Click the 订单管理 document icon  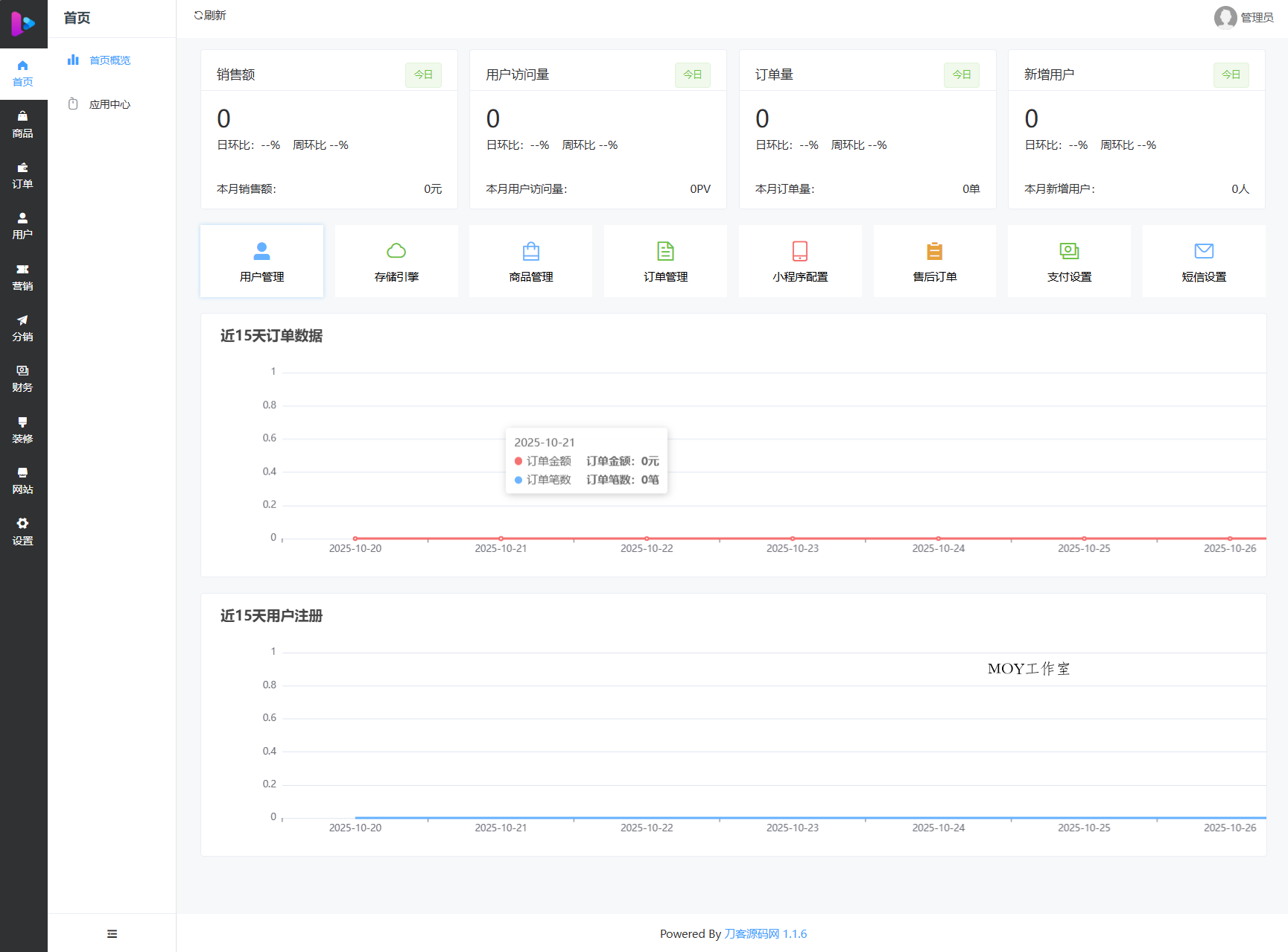[x=665, y=251]
